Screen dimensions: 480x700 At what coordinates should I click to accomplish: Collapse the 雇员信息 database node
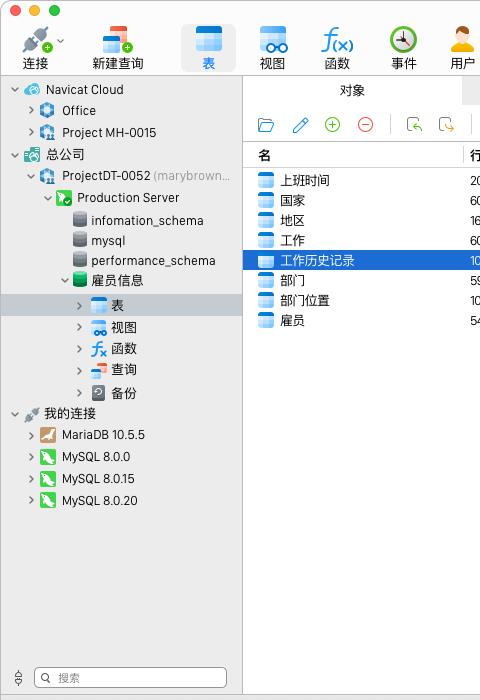point(65,280)
